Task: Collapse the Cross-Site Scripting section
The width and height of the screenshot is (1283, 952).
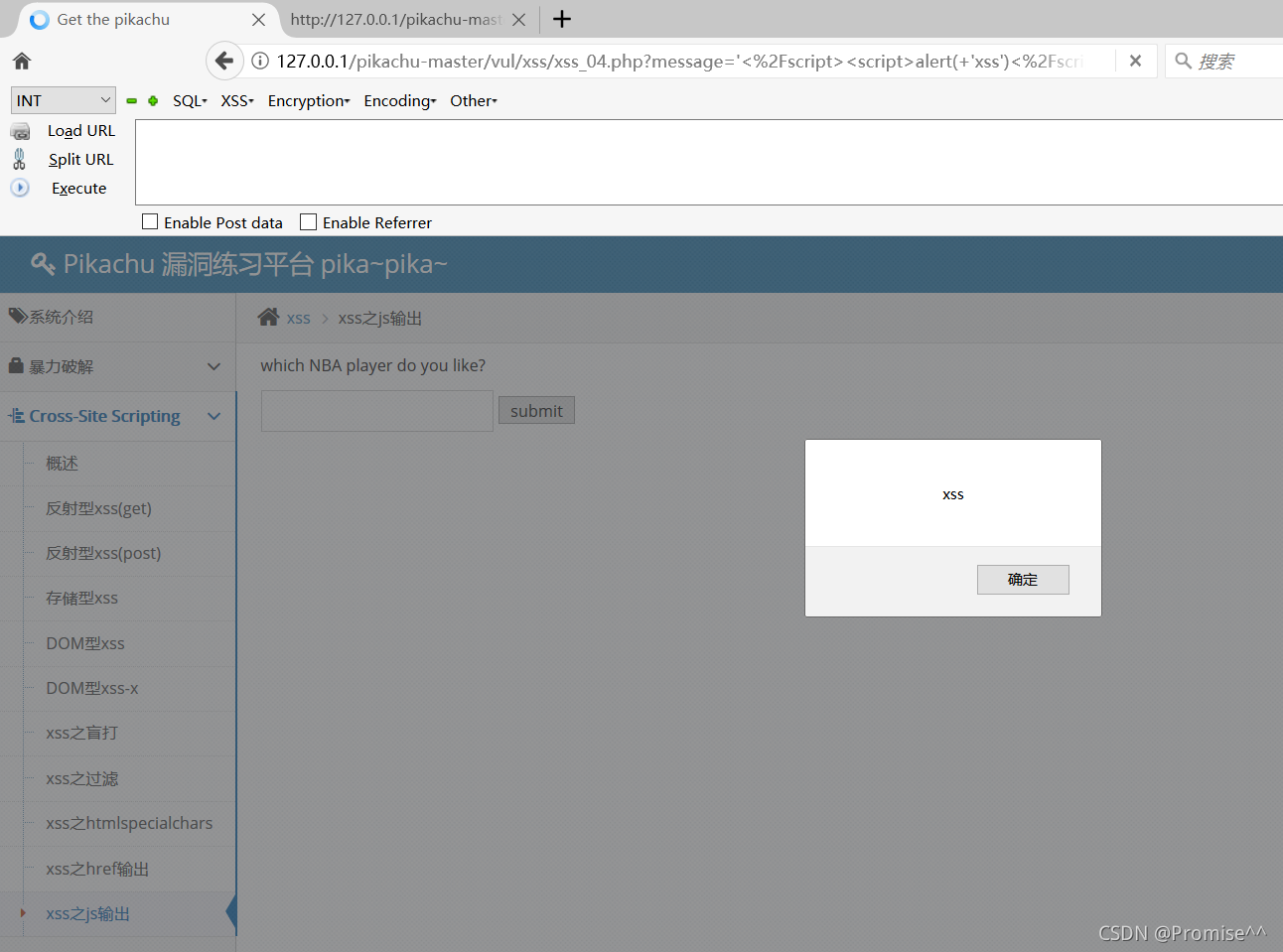Action: 214,416
